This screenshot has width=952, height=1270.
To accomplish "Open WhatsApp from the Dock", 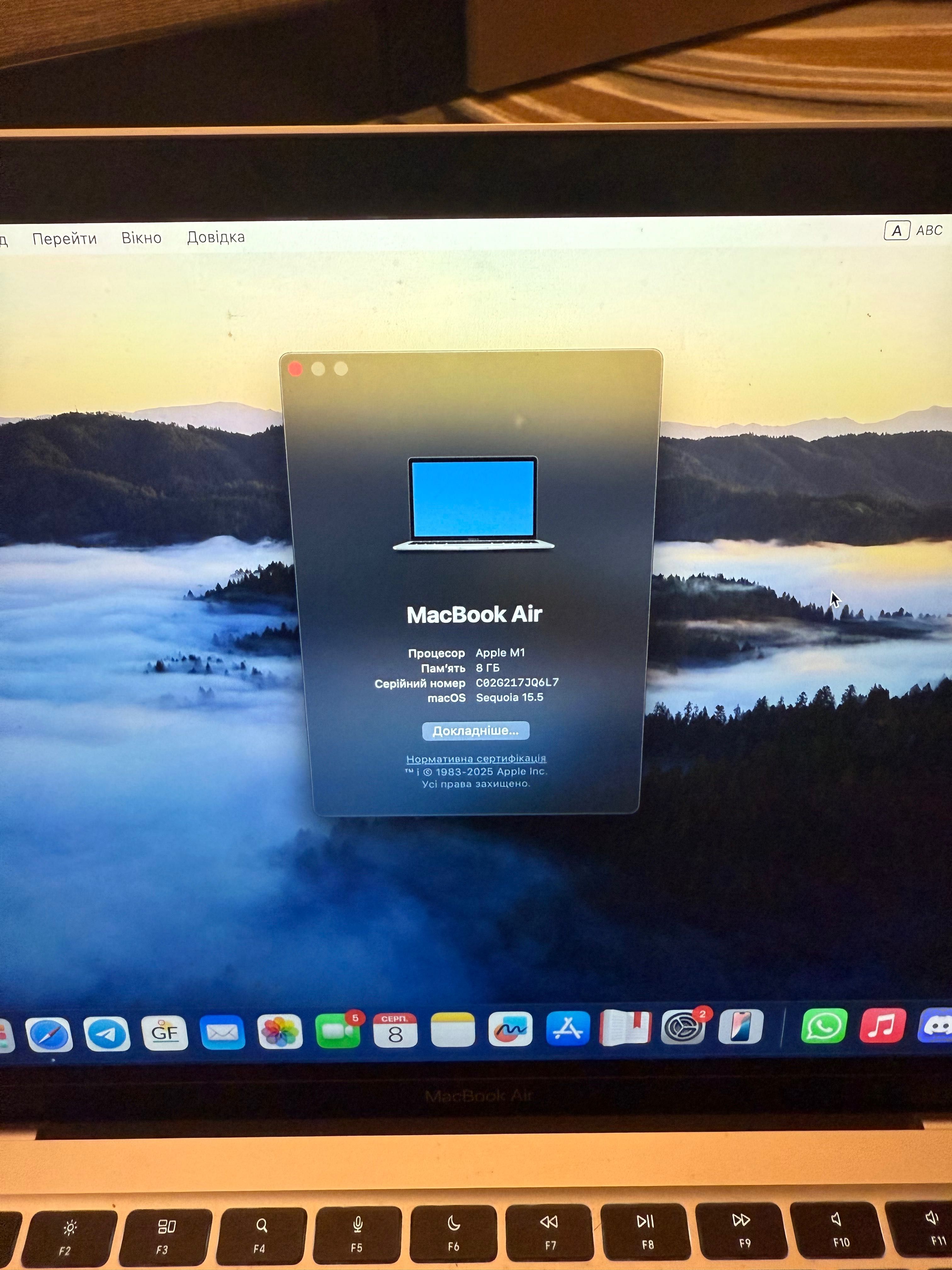I will (x=824, y=1025).
